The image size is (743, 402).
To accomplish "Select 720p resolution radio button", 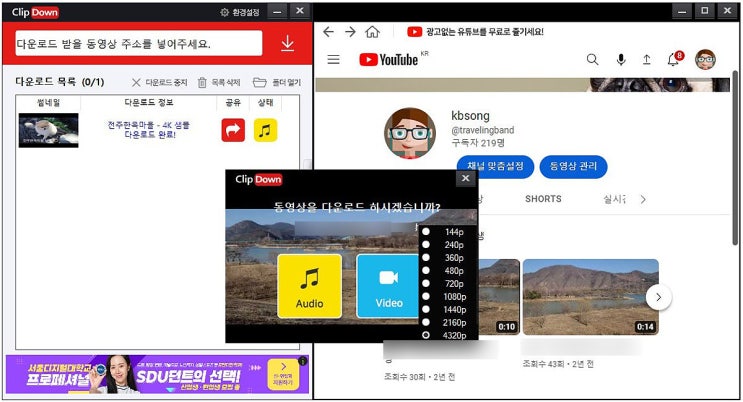I will click(x=426, y=283).
